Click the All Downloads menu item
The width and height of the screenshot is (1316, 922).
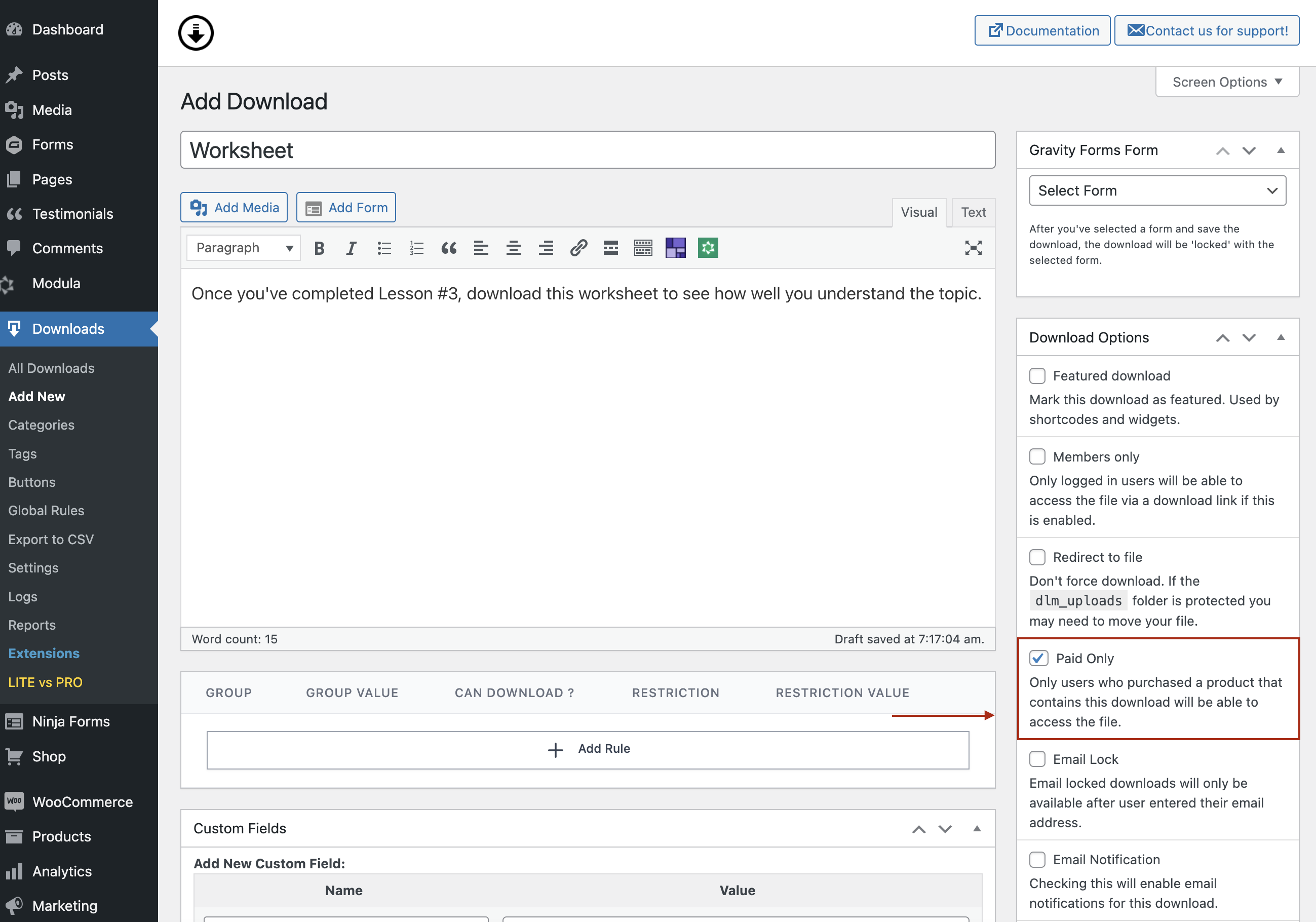[x=51, y=367]
